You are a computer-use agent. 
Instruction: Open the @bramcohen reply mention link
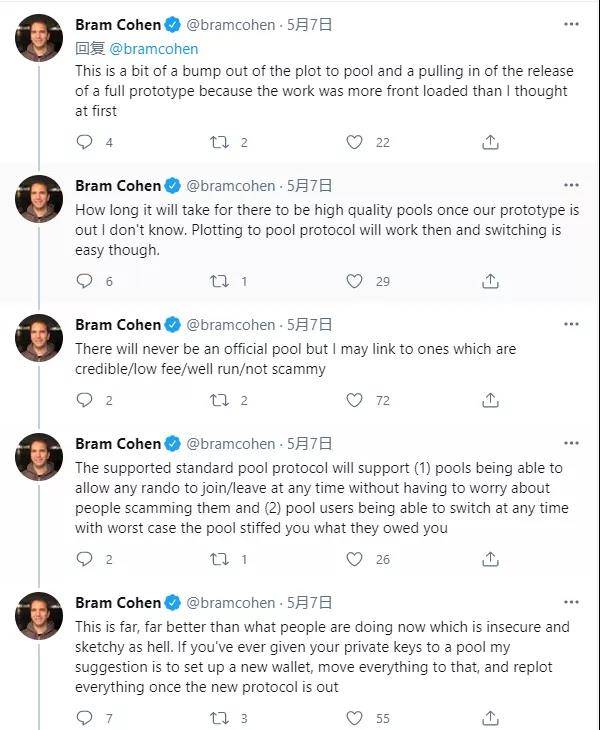(x=153, y=48)
